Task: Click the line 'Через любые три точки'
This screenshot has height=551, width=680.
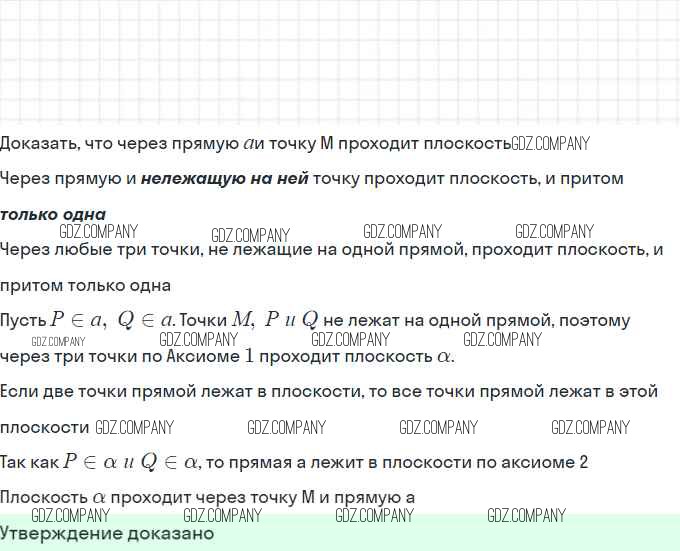Action: coord(330,249)
